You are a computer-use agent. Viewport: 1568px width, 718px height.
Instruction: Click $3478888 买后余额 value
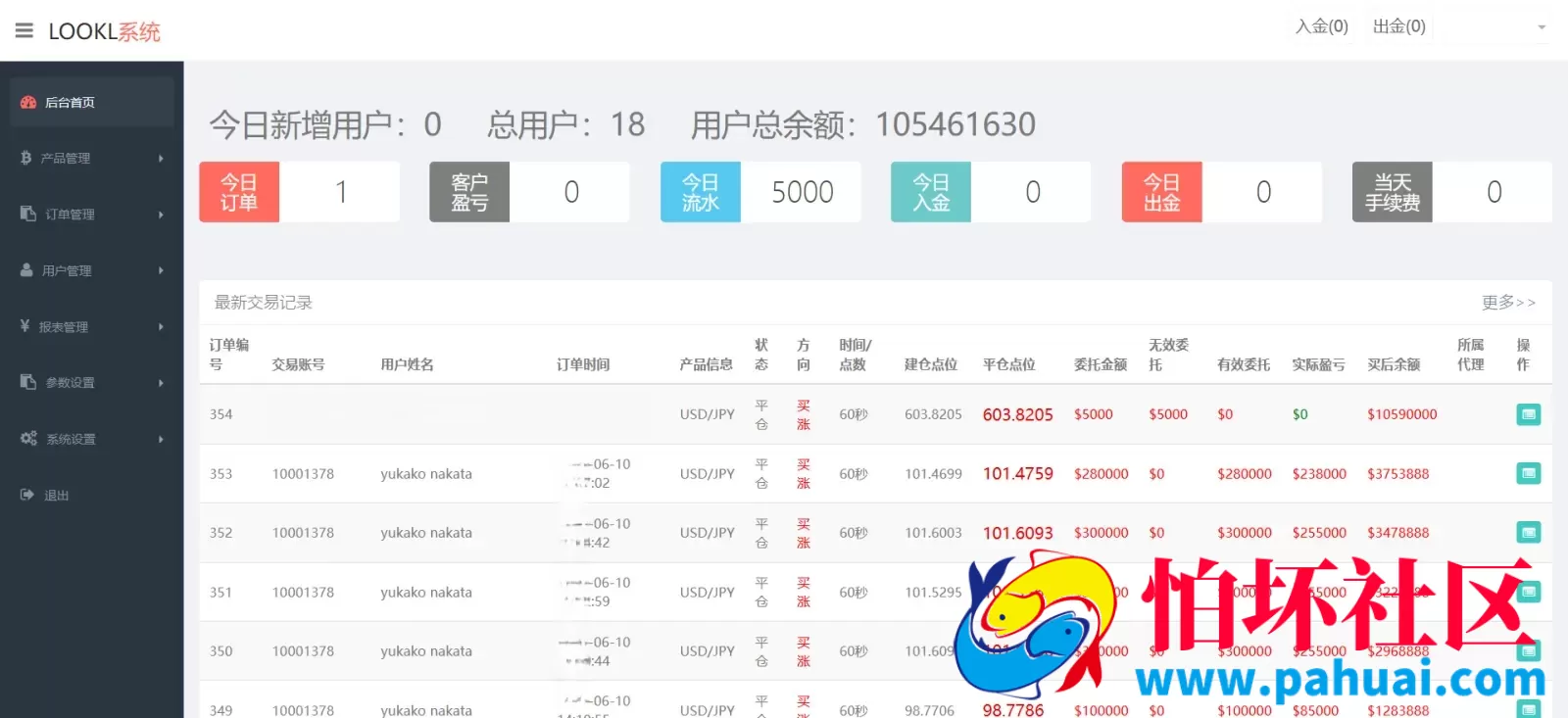[1397, 533]
